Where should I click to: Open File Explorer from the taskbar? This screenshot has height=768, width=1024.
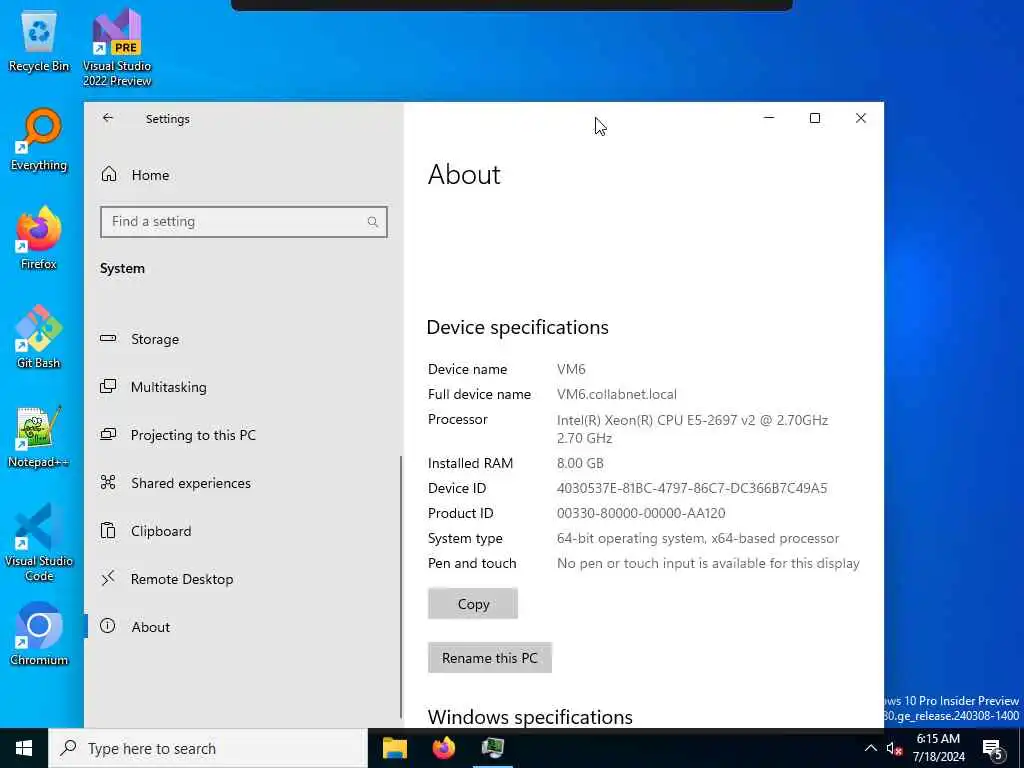click(394, 748)
